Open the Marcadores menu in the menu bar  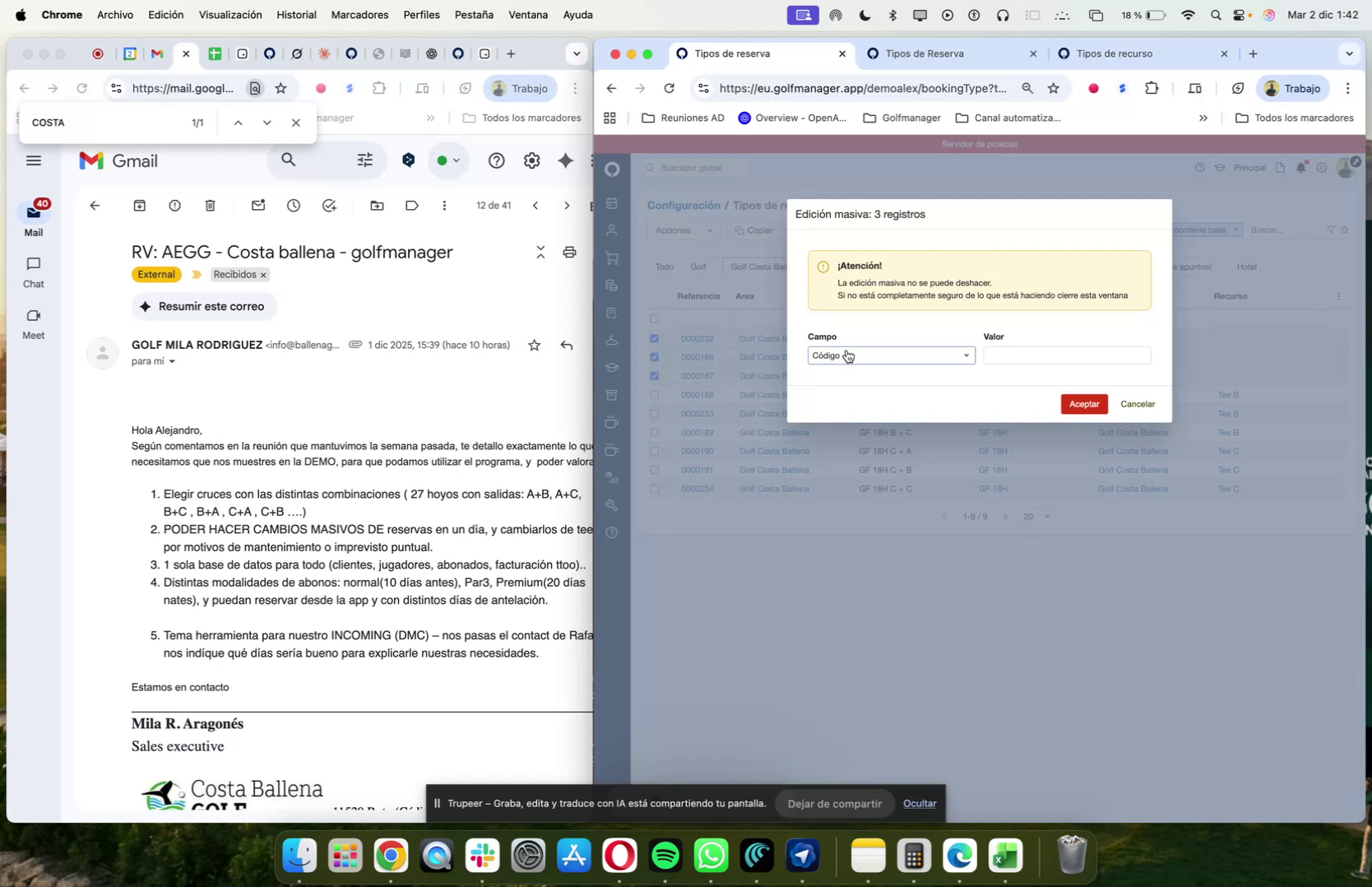359,14
